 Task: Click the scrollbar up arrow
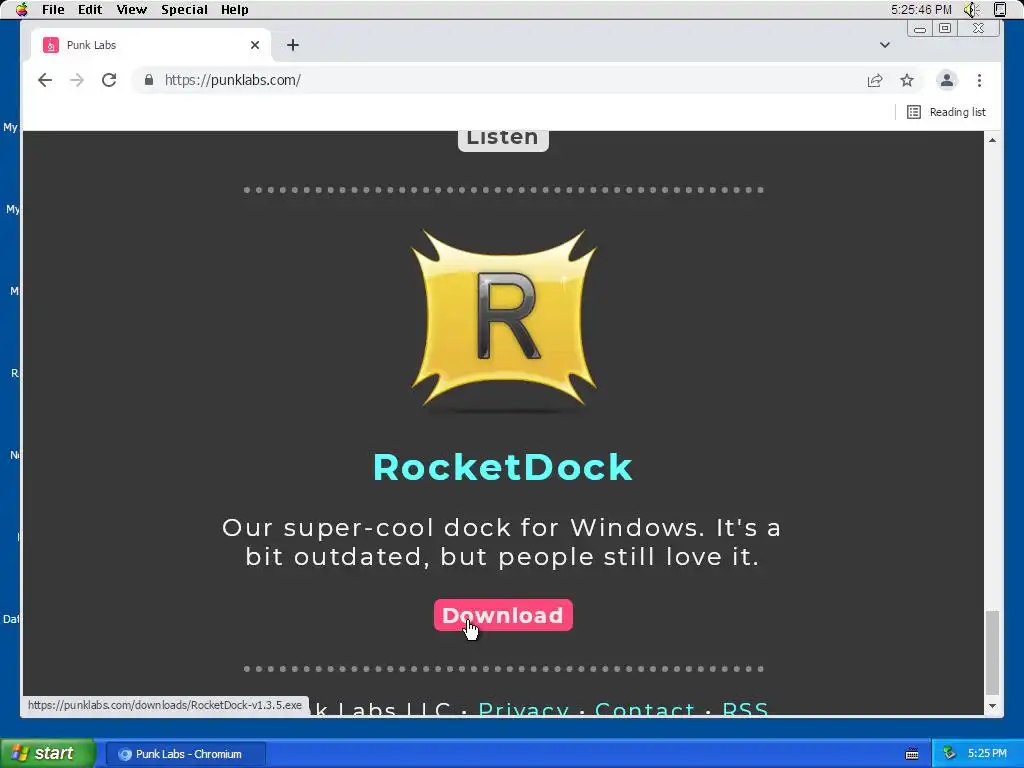[x=993, y=140]
